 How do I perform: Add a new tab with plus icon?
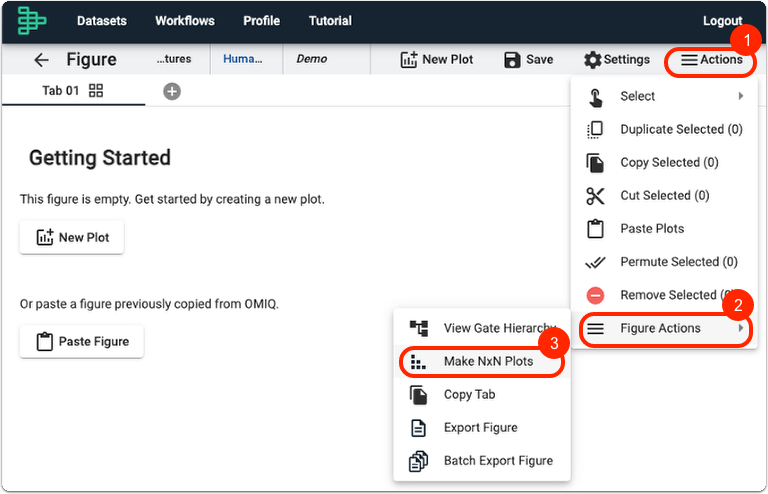[172, 91]
